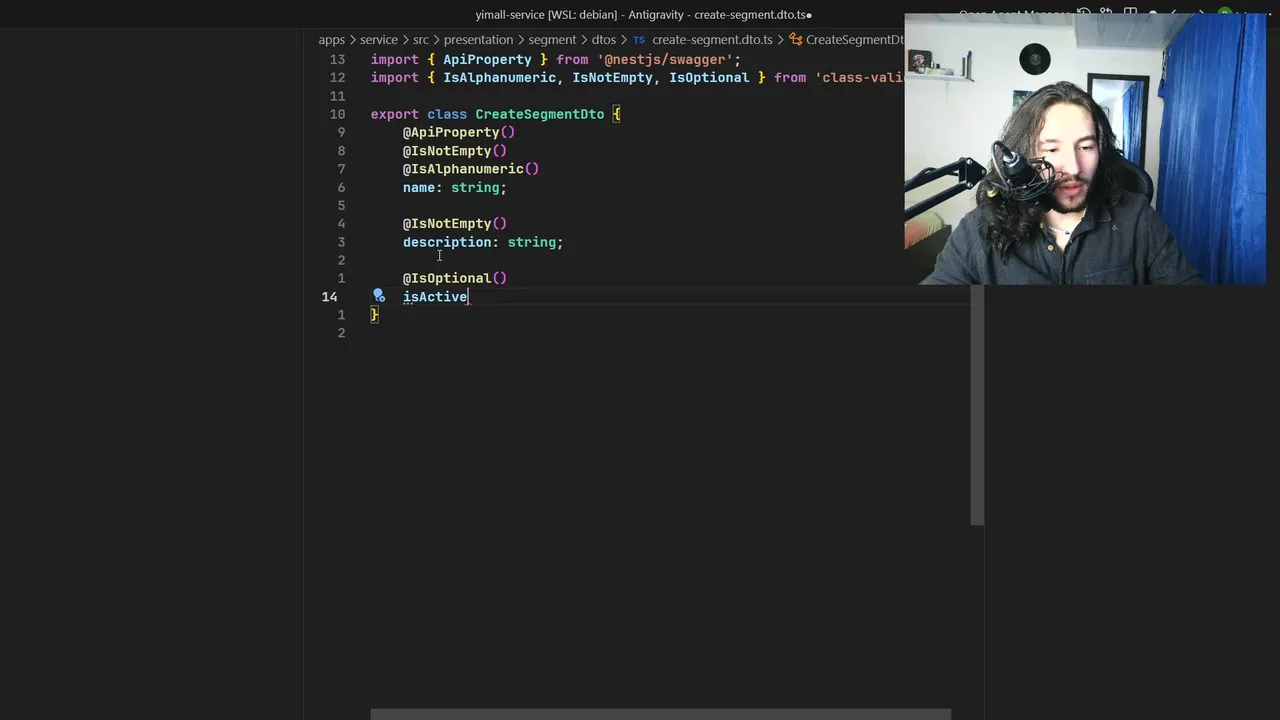Click the @IsOptional() decorator line

(455, 278)
